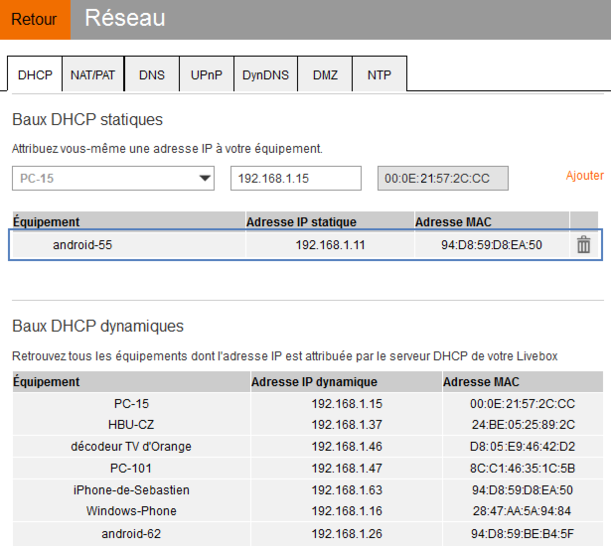Viewport: 611px width, 546px height.
Task: Click the Ajouter link
Action: [584, 176]
